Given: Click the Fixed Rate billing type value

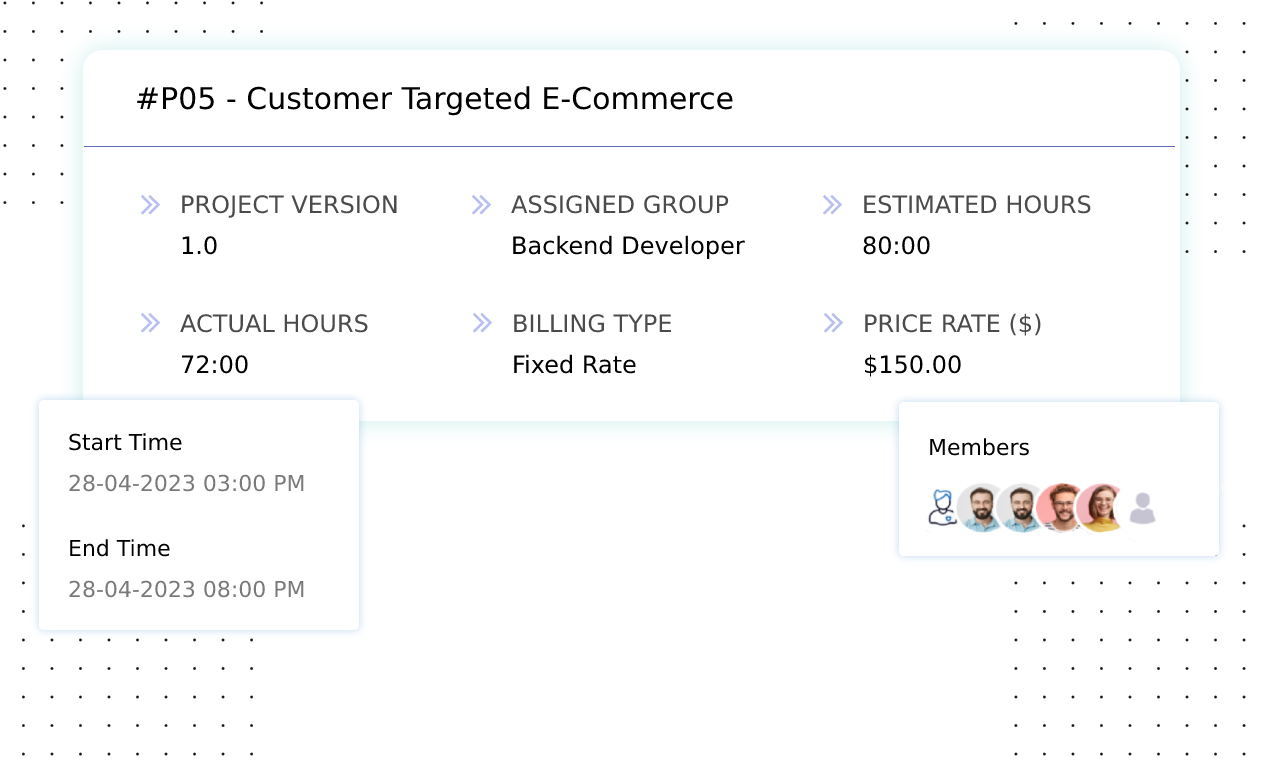Looking at the screenshot, I should tap(574, 364).
